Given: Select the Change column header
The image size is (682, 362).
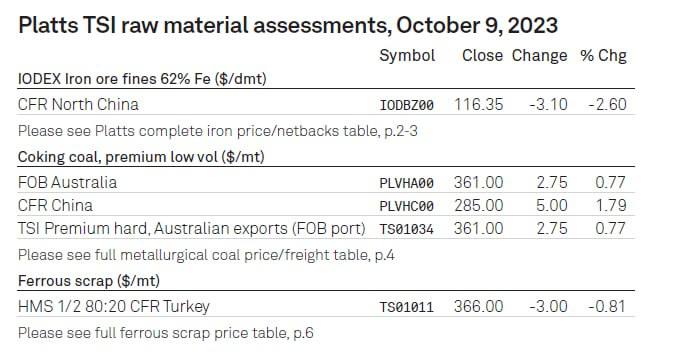Looking at the screenshot, I should [x=539, y=56].
